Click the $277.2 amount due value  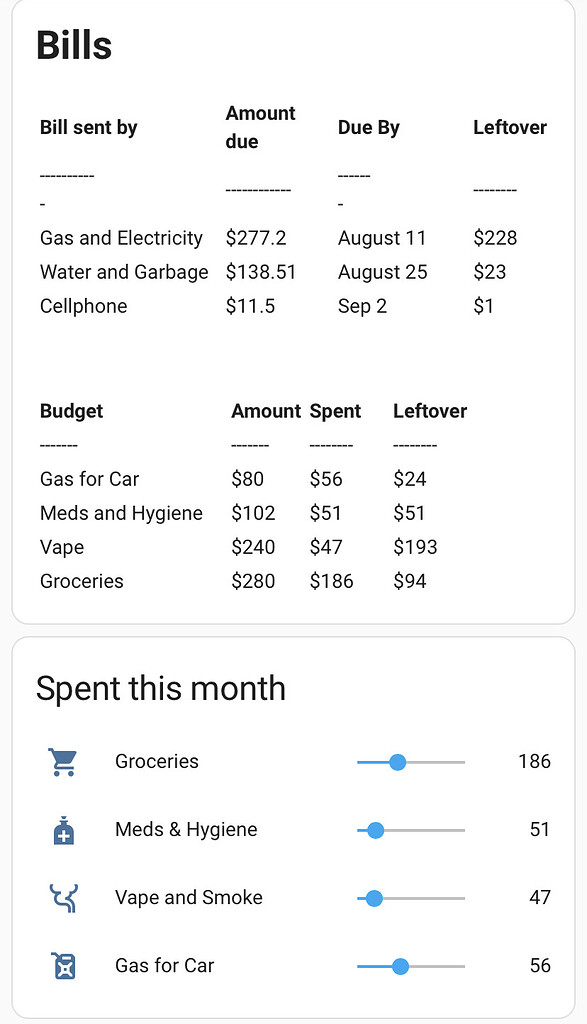(x=253, y=238)
